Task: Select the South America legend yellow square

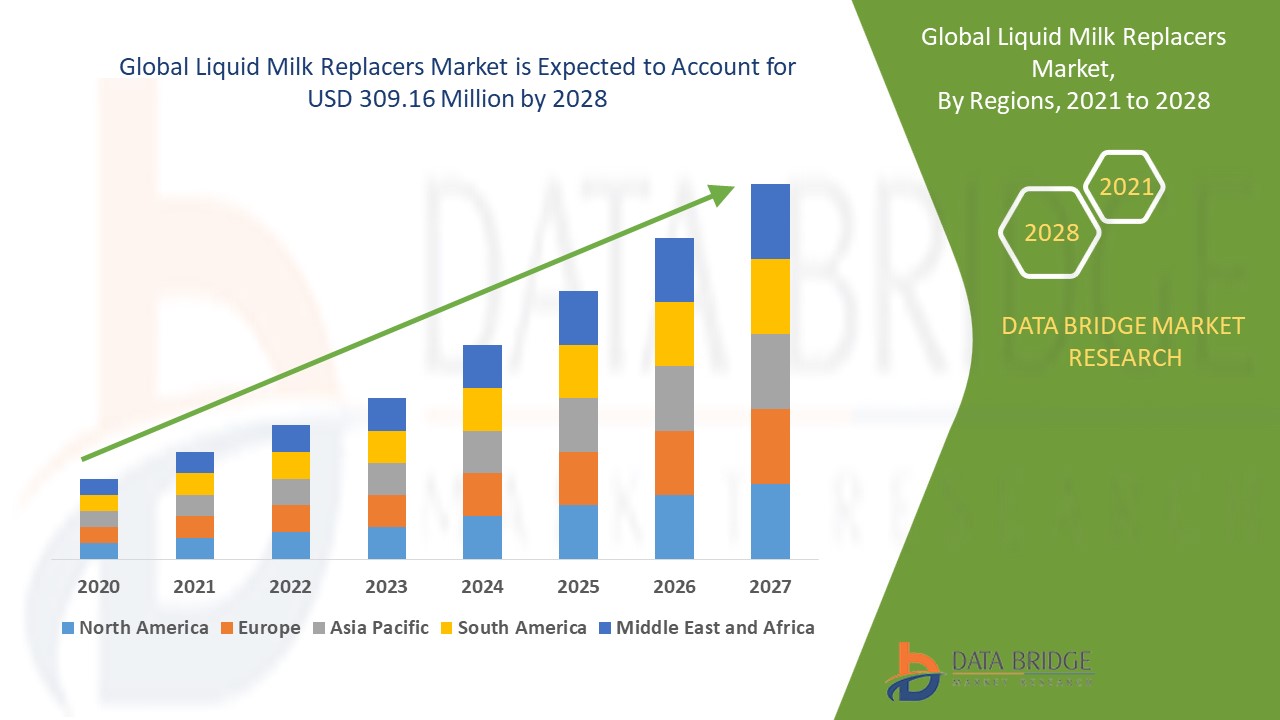Action: [x=446, y=628]
